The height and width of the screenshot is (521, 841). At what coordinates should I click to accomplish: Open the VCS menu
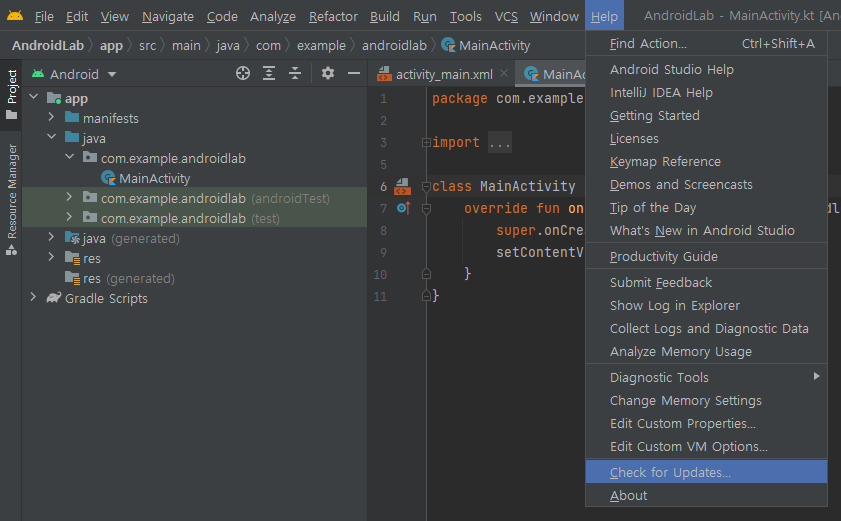point(506,17)
